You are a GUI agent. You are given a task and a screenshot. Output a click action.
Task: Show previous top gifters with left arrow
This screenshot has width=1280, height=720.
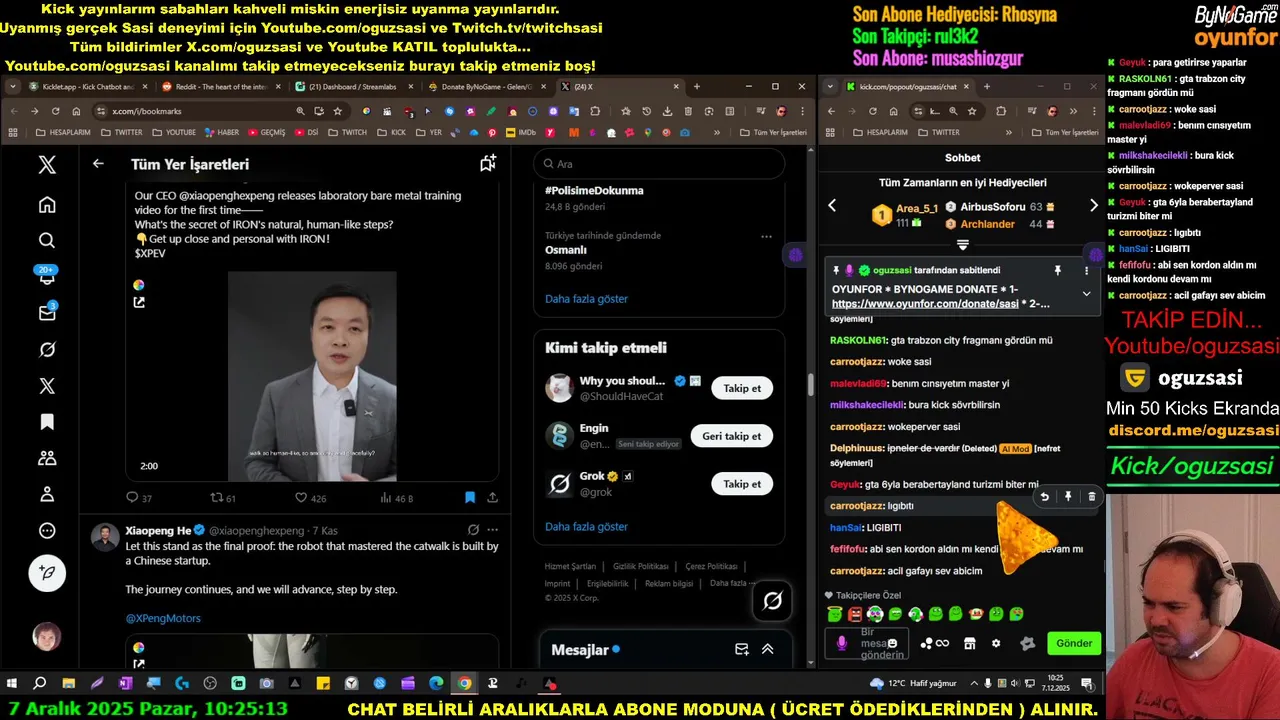point(832,205)
